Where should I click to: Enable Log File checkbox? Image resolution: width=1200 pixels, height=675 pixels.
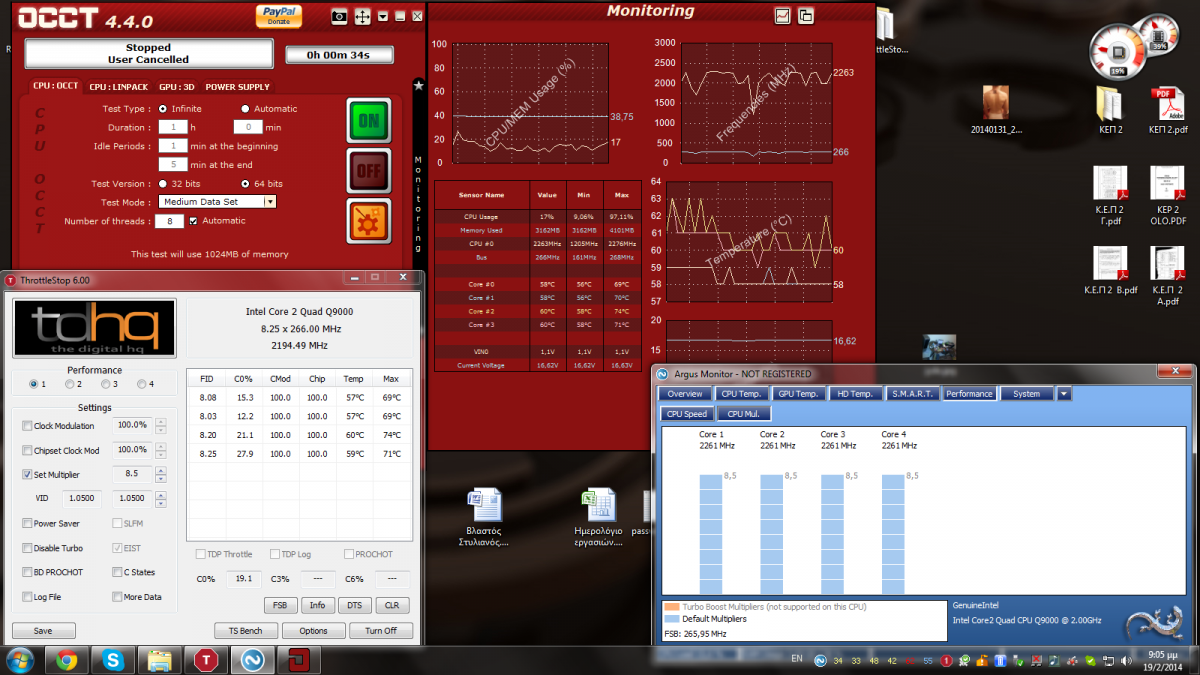pyautogui.click(x=27, y=597)
